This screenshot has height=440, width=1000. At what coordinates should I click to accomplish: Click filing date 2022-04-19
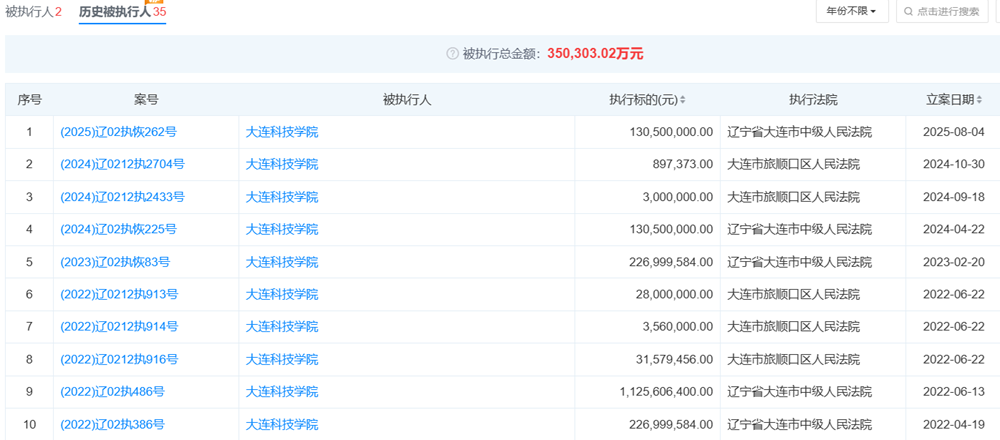click(954, 424)
